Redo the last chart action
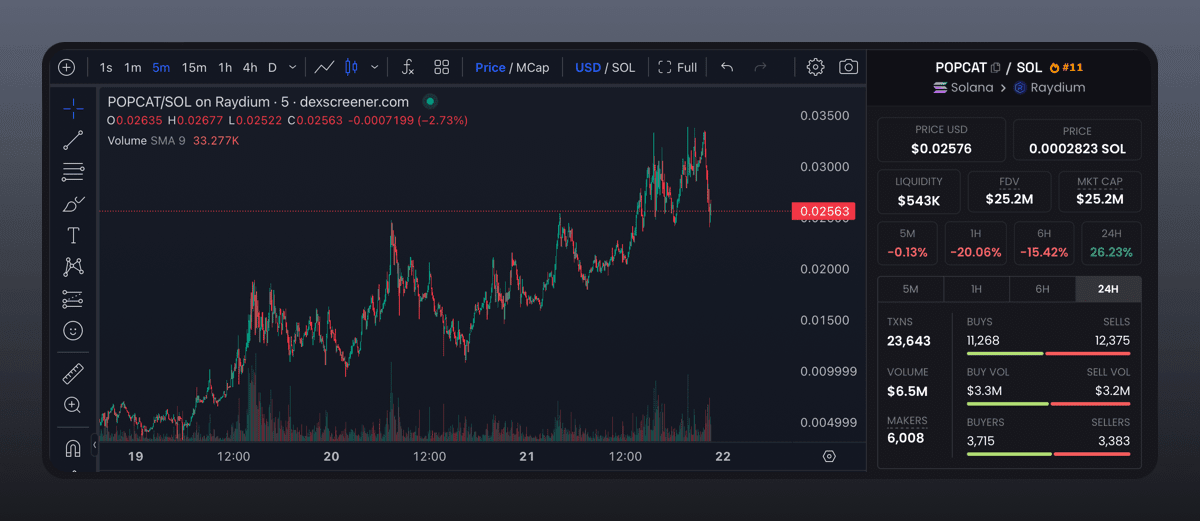 click(760, 67)
